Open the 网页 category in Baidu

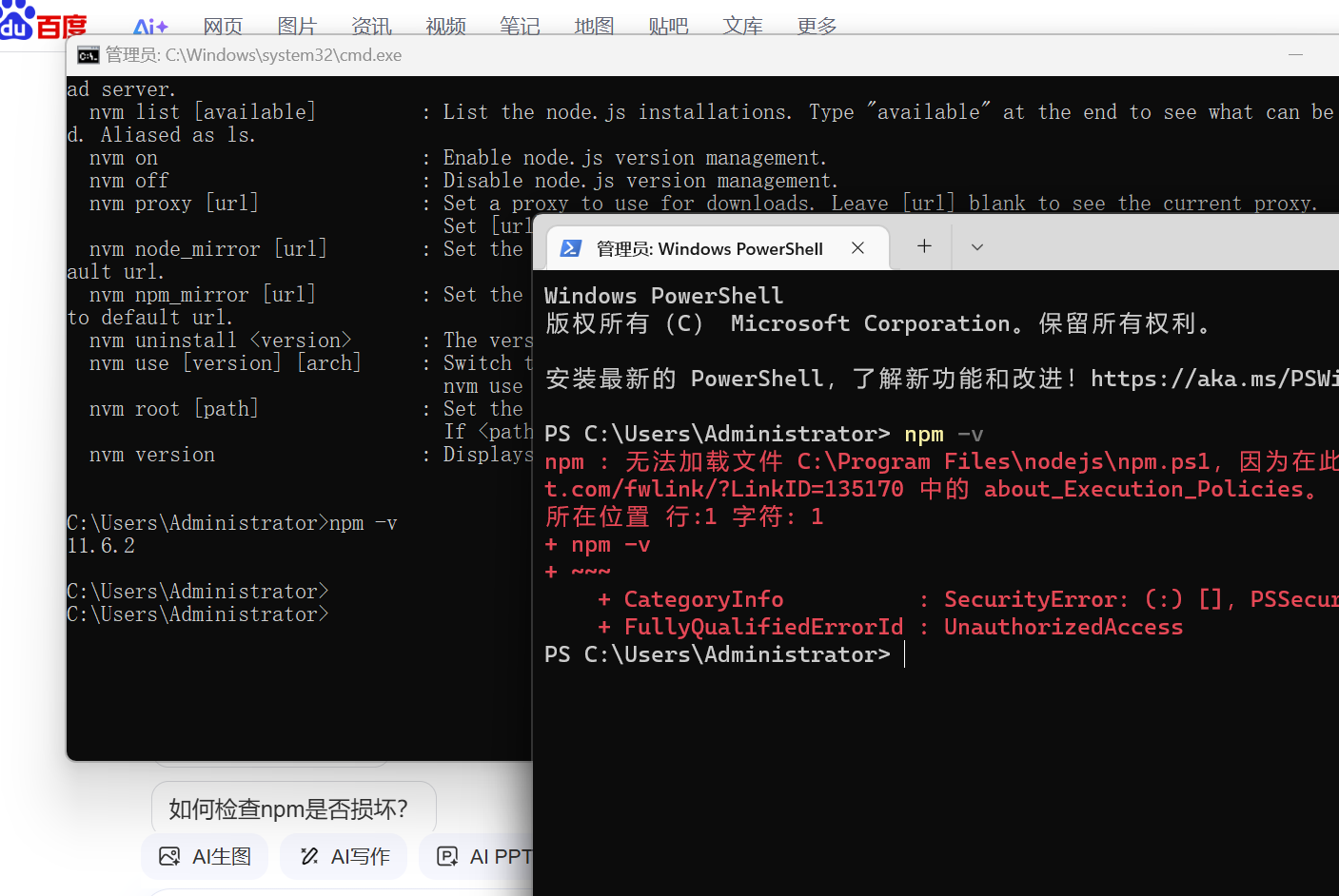click(x=224, y=27)
